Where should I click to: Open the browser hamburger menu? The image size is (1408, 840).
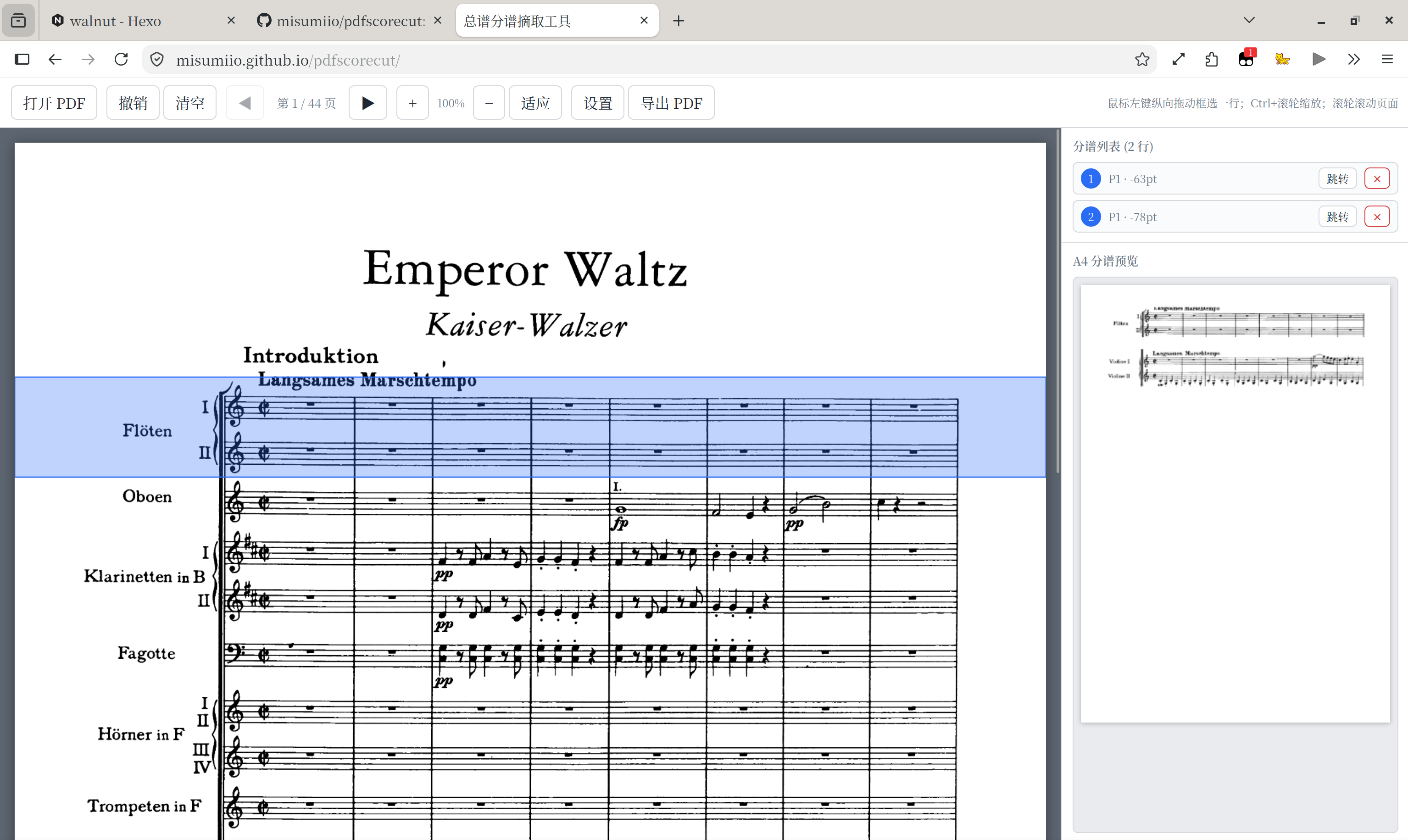point(1387,60)
